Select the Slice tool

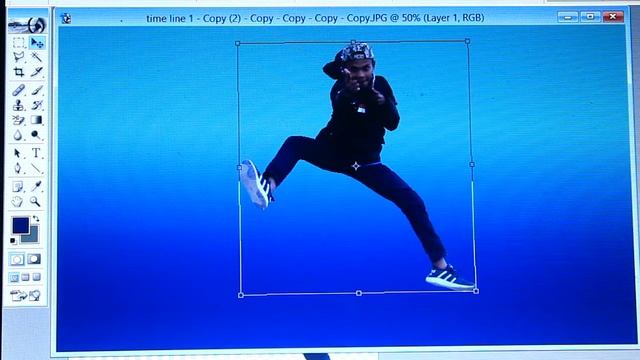(37, 72)
